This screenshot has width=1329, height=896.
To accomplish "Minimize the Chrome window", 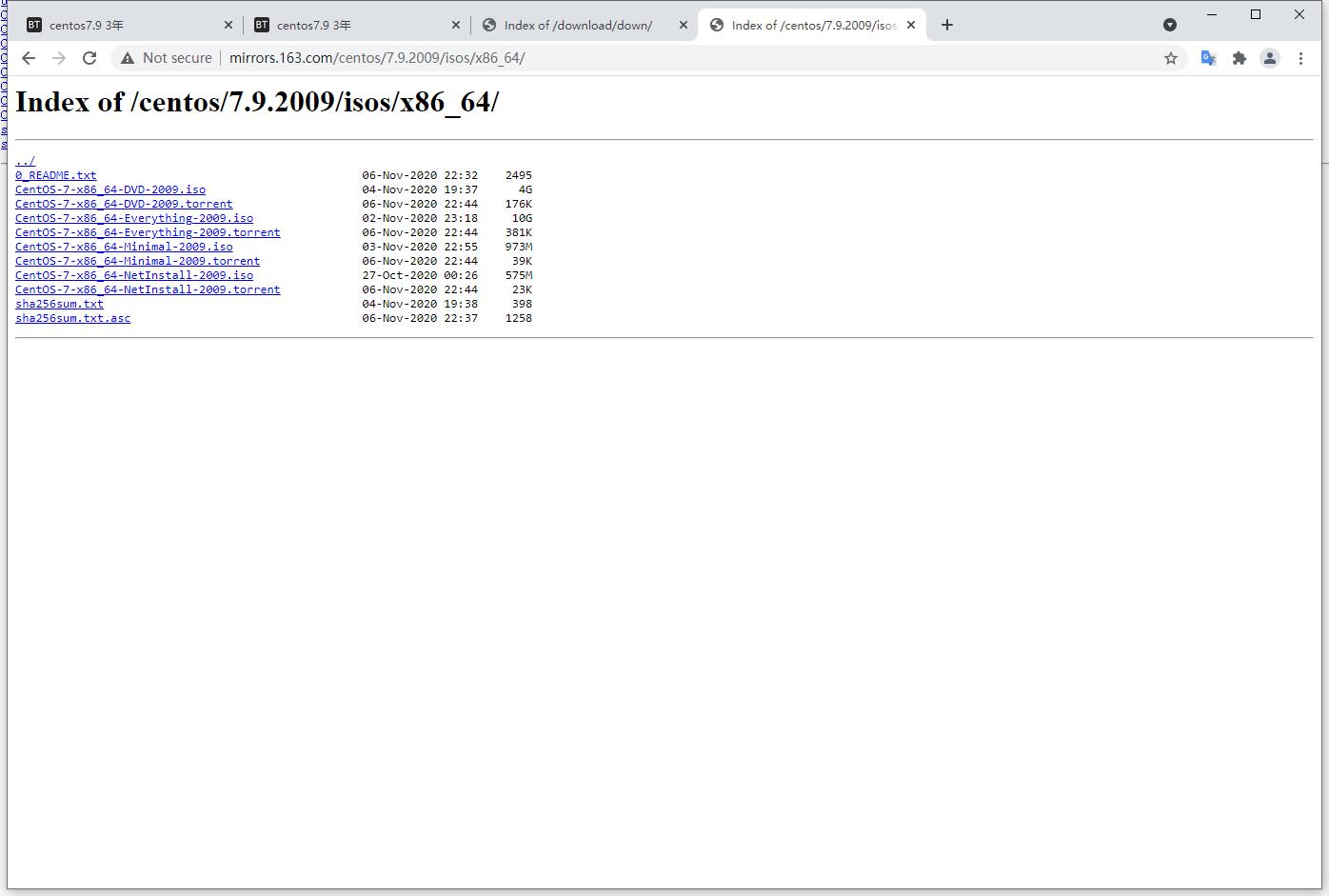I will [x=1212, y=14].
